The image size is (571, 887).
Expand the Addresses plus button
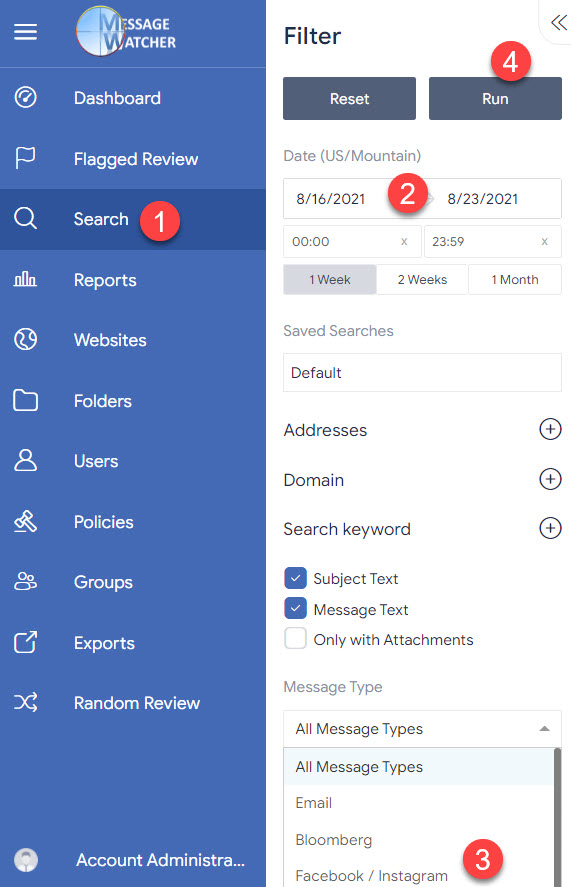click(x=550, y=429)
